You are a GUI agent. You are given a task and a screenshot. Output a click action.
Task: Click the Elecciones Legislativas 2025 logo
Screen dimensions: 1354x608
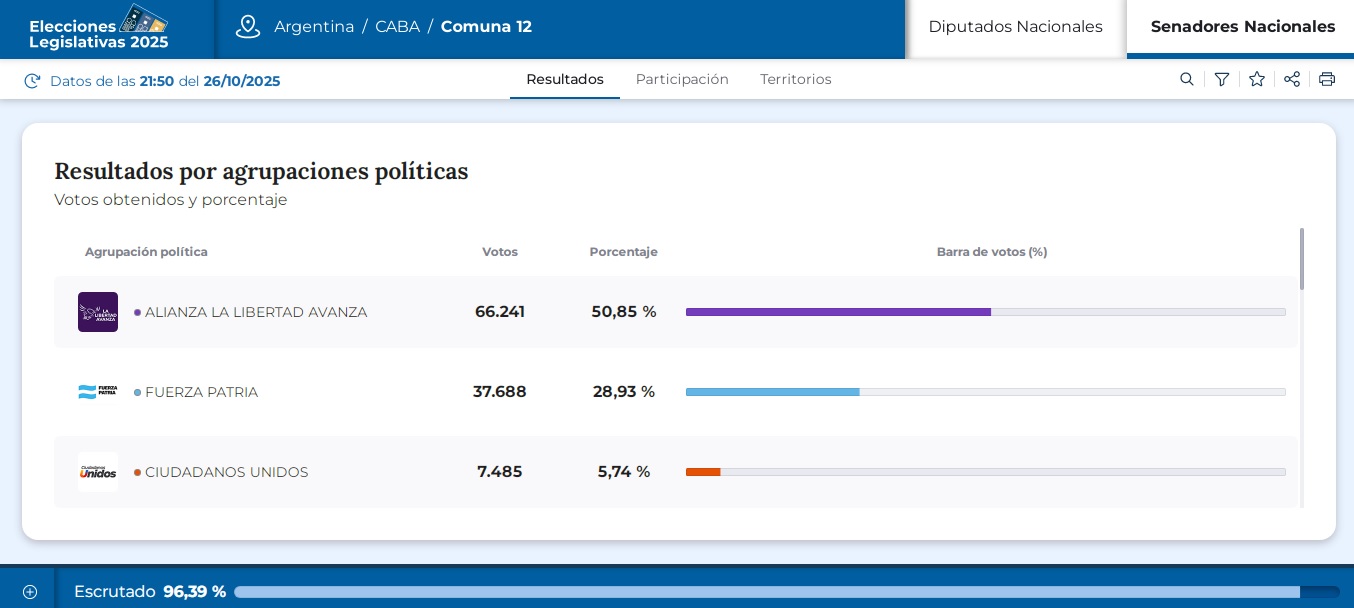(99, 28)
